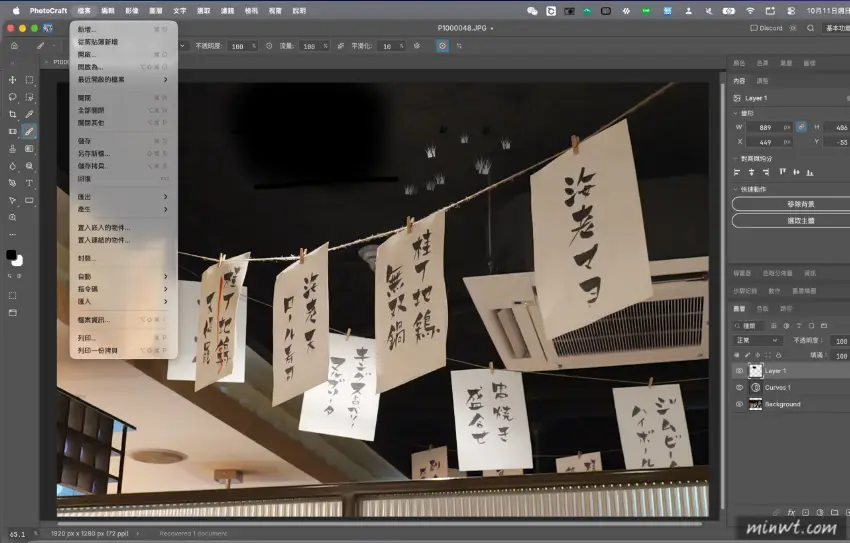Image resolution: width=850 pixels, height=543 pixels.
Task: Select the Clone Stamp tool
Action: [12, 148]
